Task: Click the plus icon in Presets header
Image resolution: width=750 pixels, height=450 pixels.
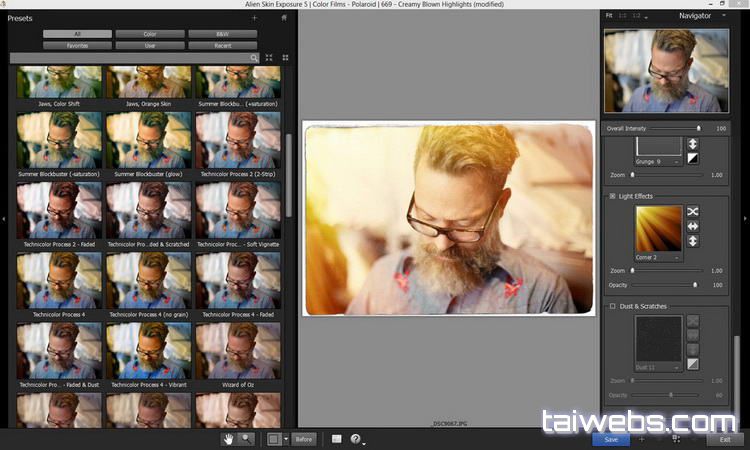Action: [x=254, y=17]
